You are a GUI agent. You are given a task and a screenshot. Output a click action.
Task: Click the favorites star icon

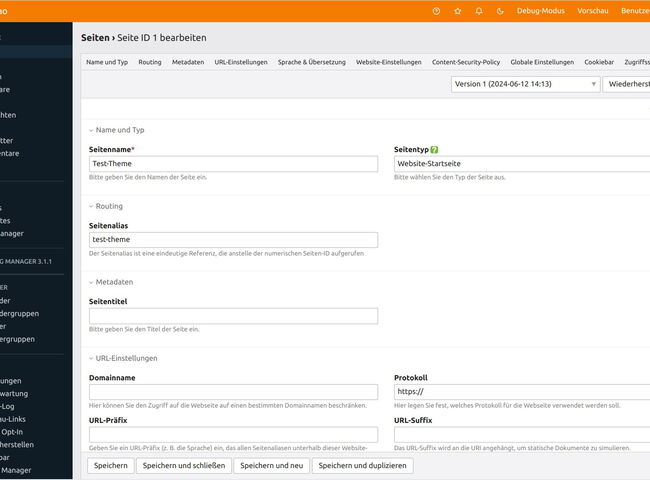[458, 11]
